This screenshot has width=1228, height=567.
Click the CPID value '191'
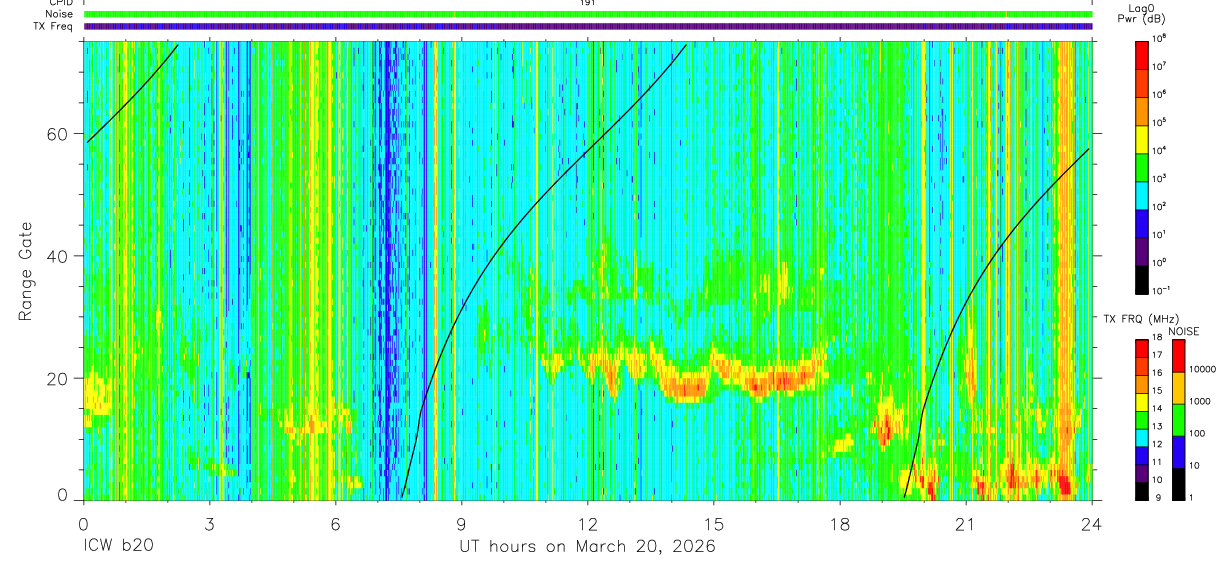(588, 3)
